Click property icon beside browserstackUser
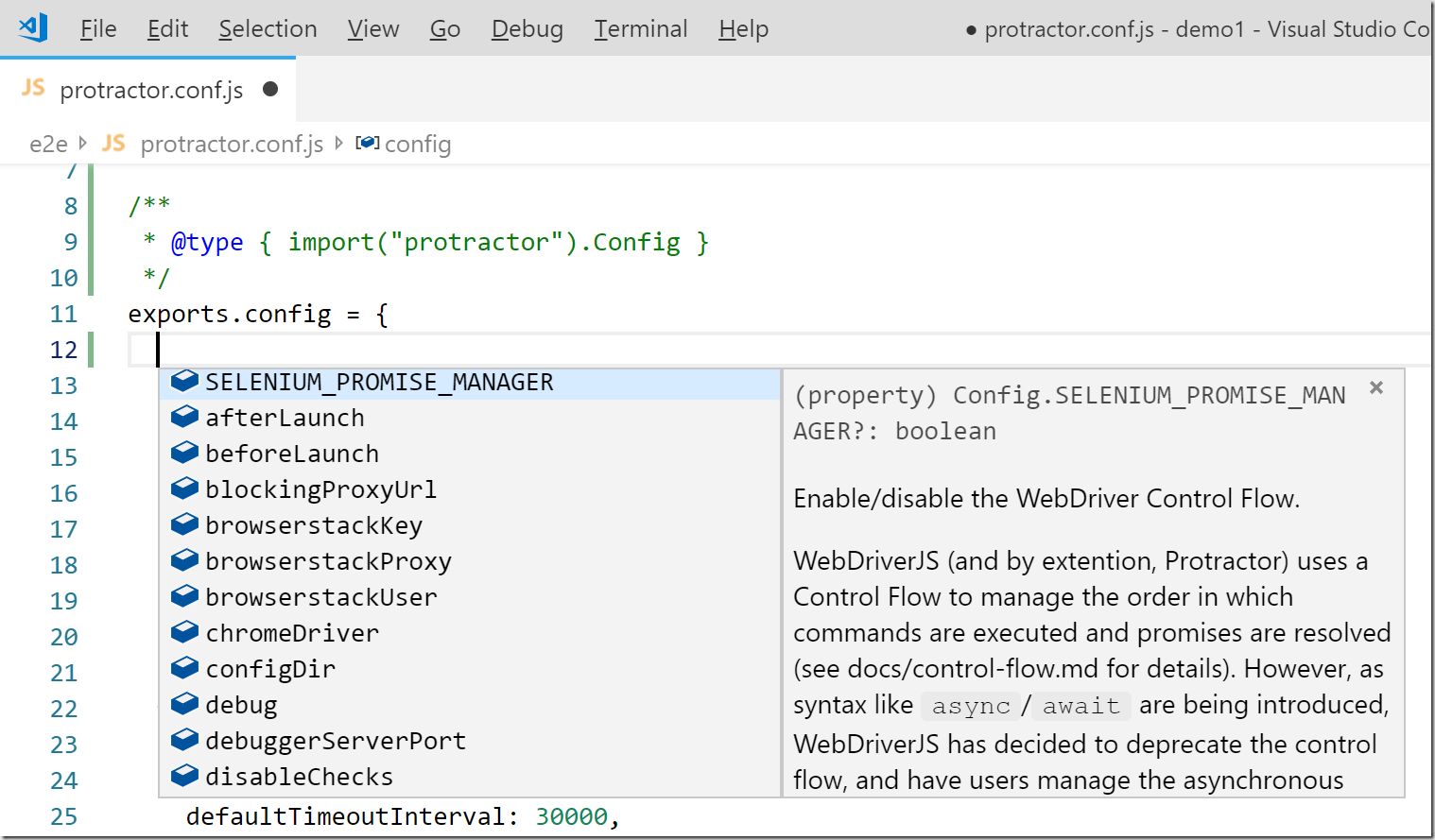The image size is (1435, 840). pos(184,596)
